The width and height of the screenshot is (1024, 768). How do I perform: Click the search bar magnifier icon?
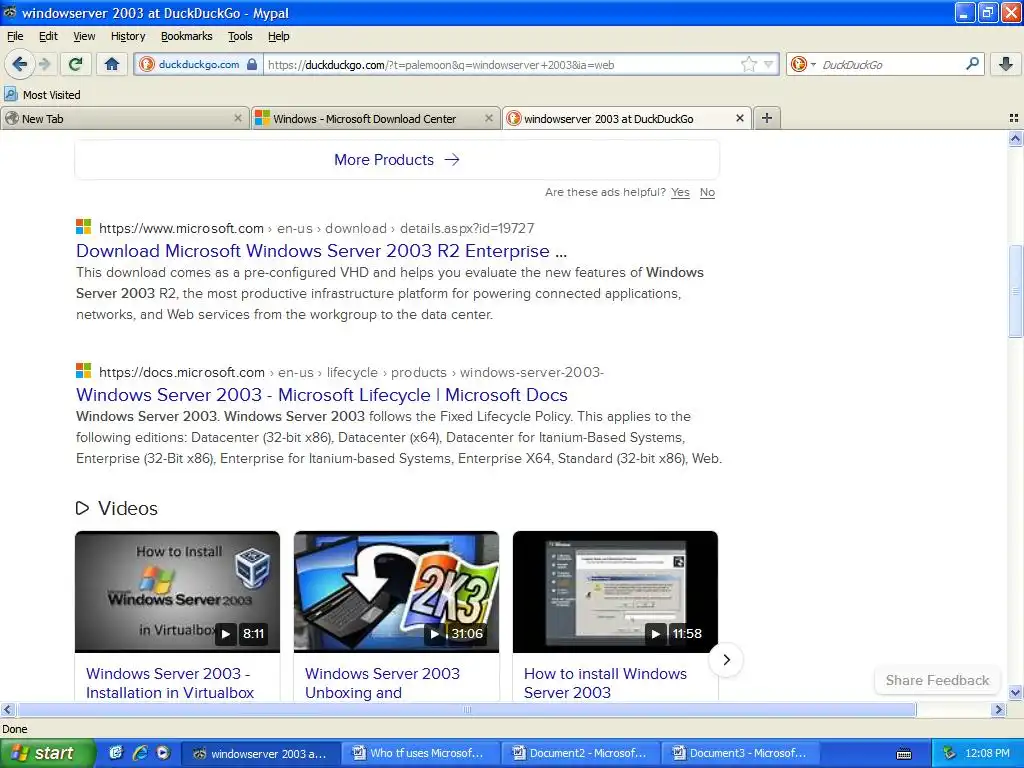click(x=972, y=63)
